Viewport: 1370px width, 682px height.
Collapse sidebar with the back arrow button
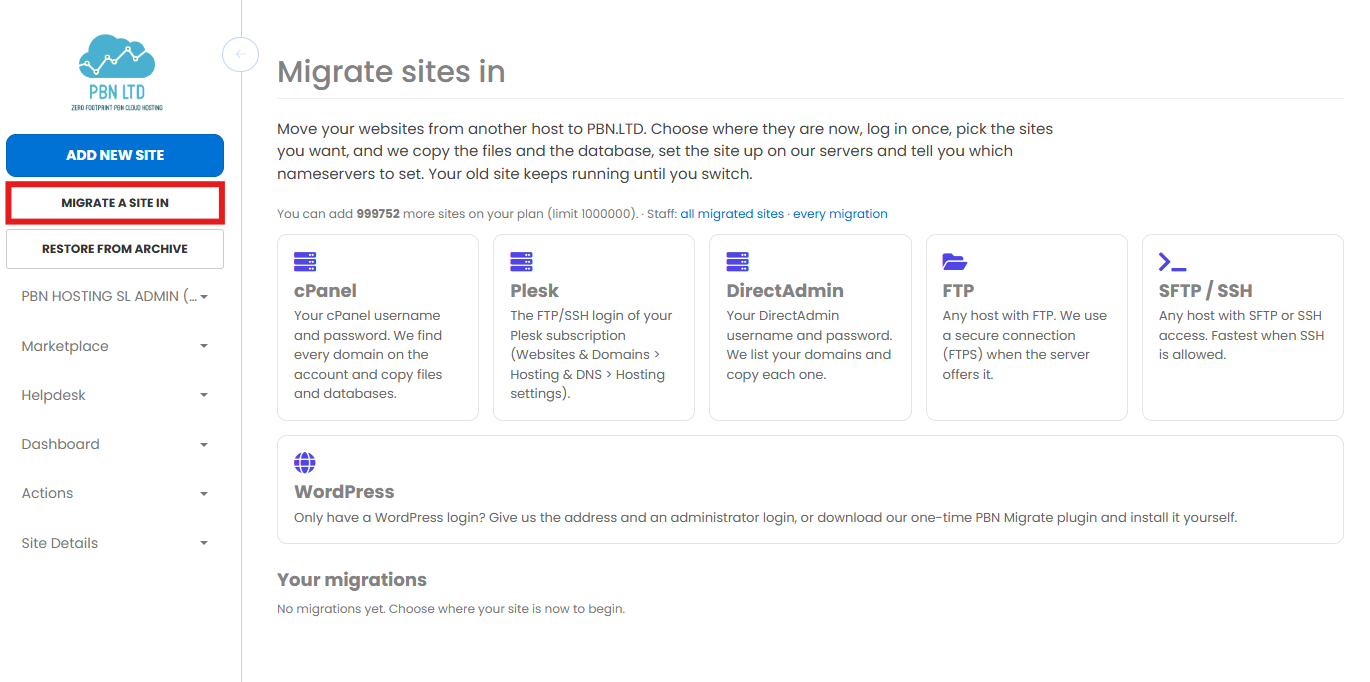pos(240,54)
